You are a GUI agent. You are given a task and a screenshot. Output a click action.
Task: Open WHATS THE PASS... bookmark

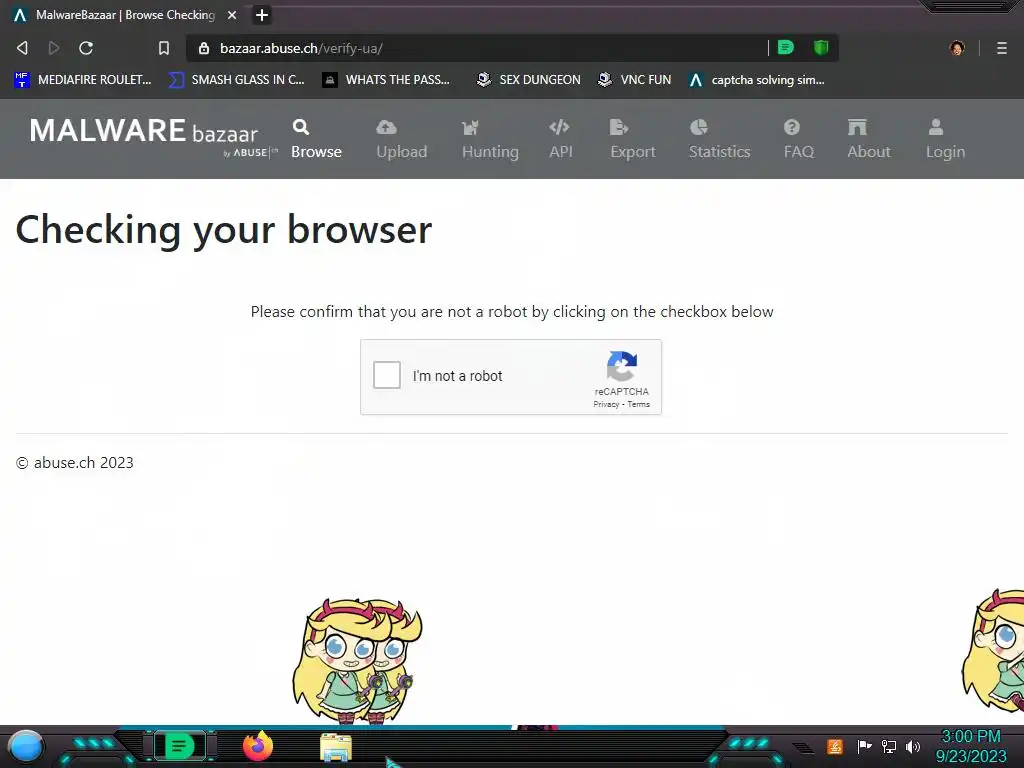[x=387, y=80]
